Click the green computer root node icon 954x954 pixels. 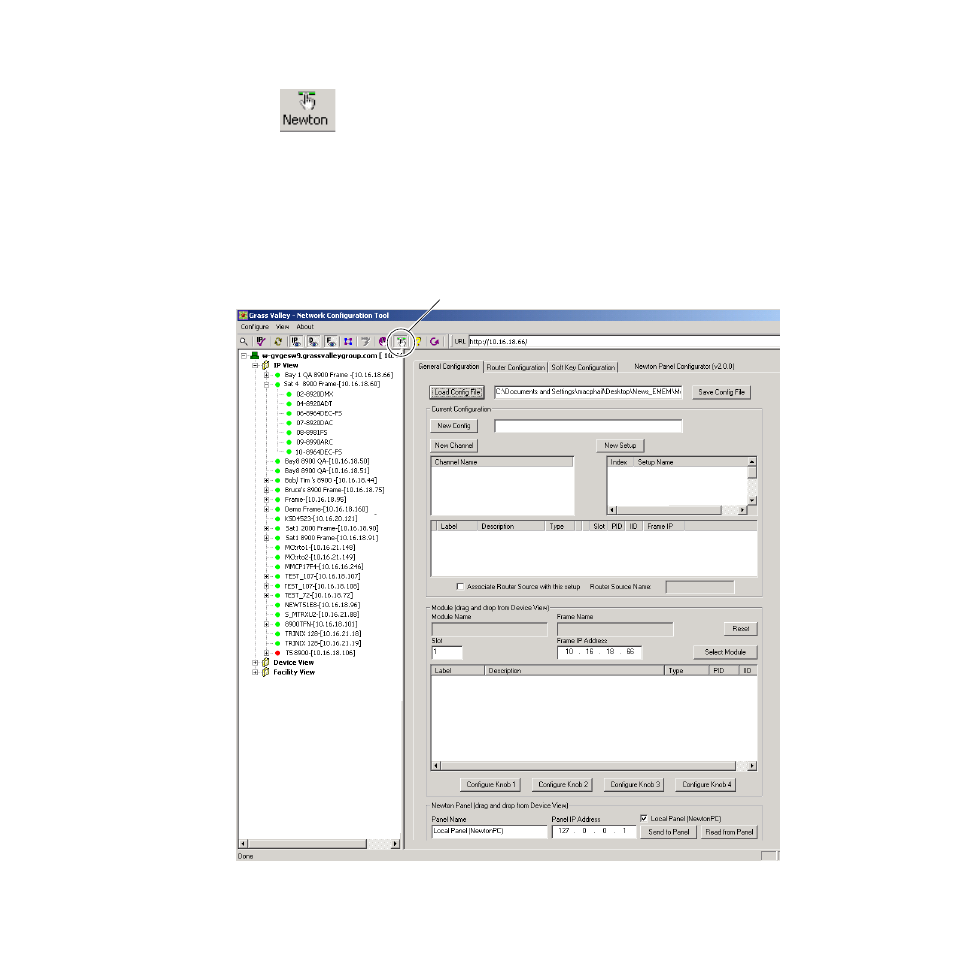[x=255, y=355]
